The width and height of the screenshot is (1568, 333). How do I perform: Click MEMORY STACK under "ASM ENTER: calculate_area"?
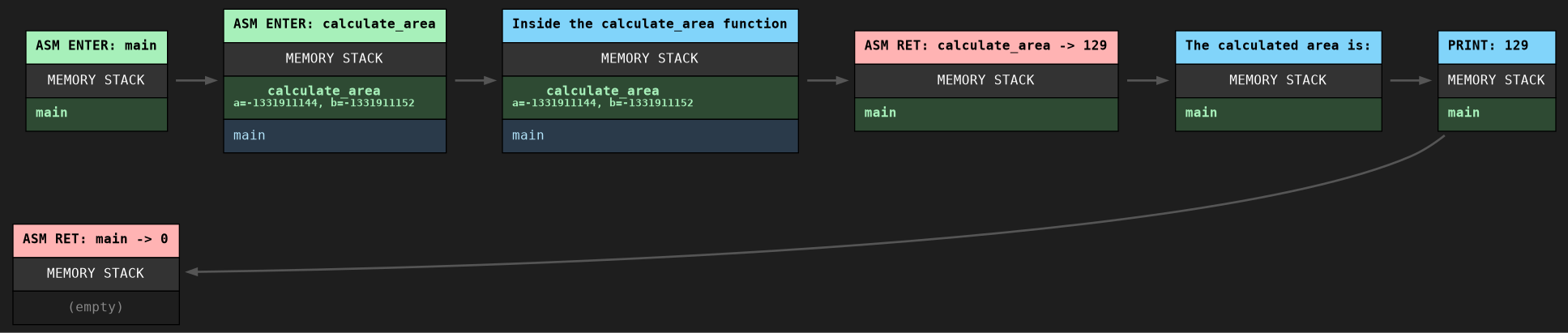[x=335, y=59]
